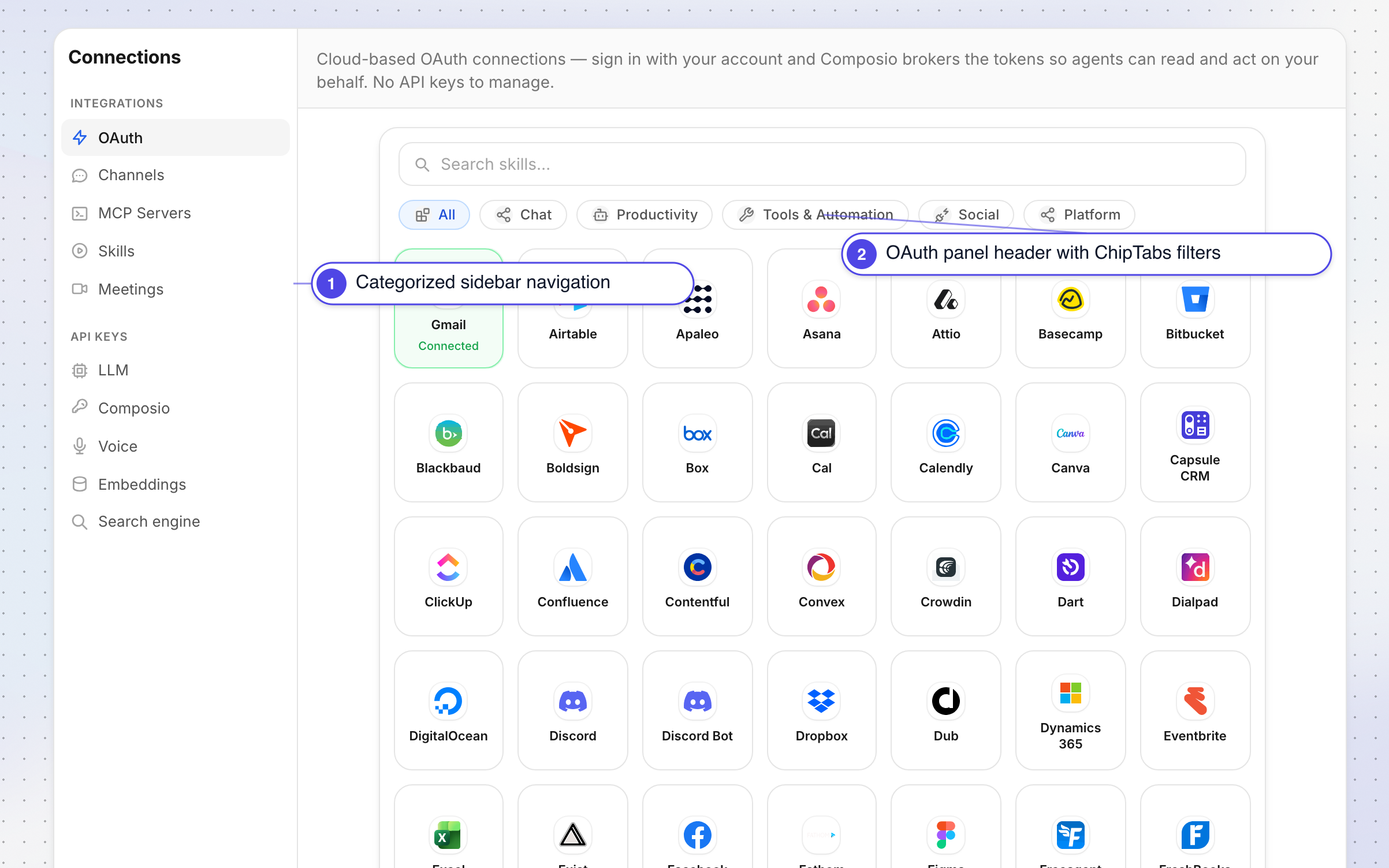Click the Blackbaud logo icon
1389x868 pixels.
(449, 433)
